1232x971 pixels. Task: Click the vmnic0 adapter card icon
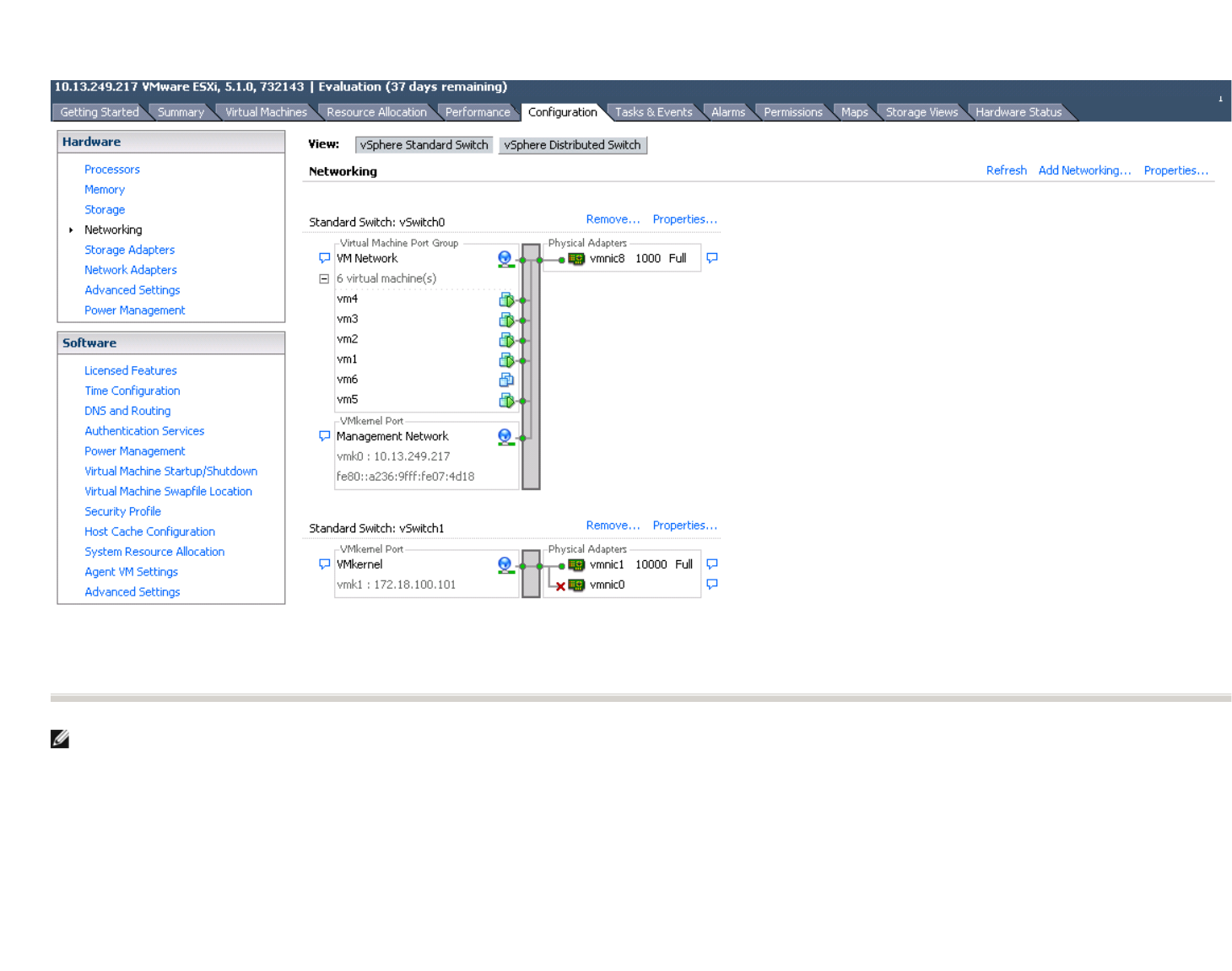(x=576, y=585)
